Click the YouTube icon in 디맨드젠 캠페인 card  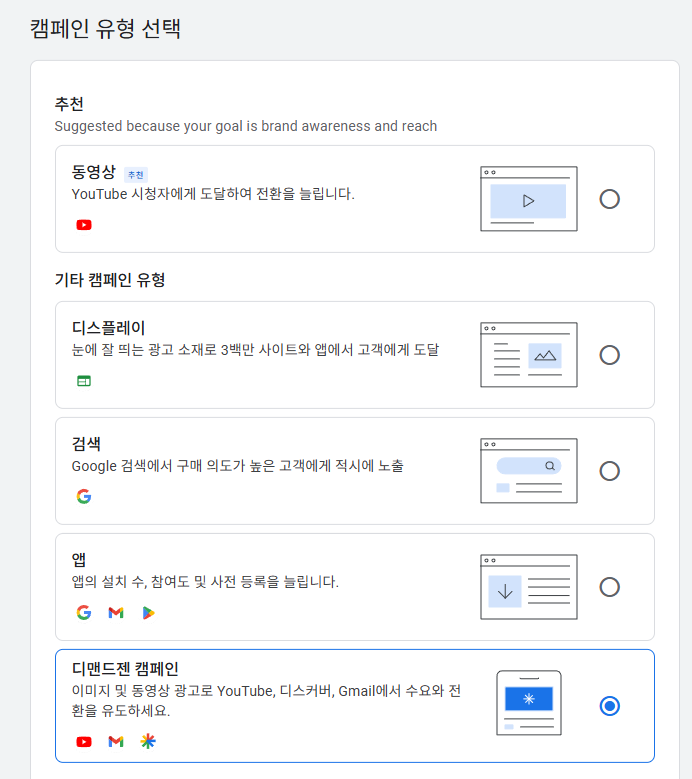pos(84,742)
